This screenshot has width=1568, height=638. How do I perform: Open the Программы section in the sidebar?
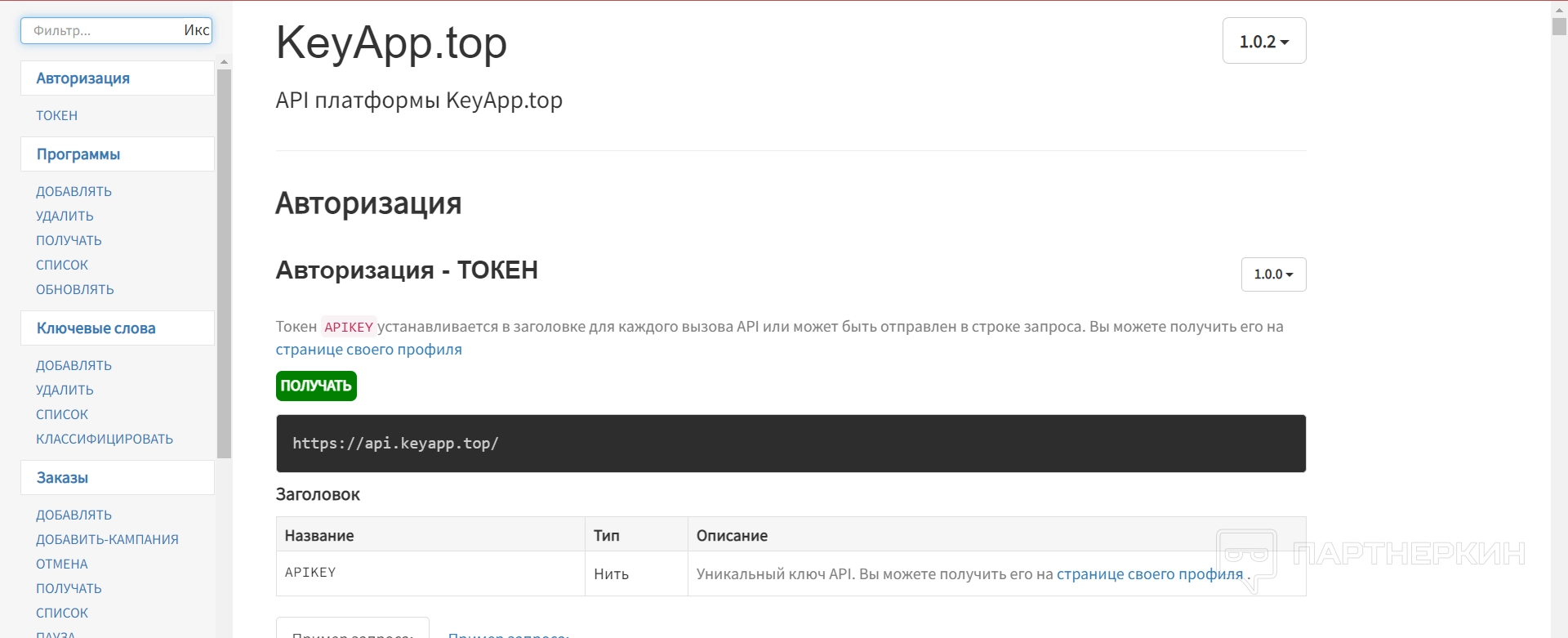click(x=118, y=154)
